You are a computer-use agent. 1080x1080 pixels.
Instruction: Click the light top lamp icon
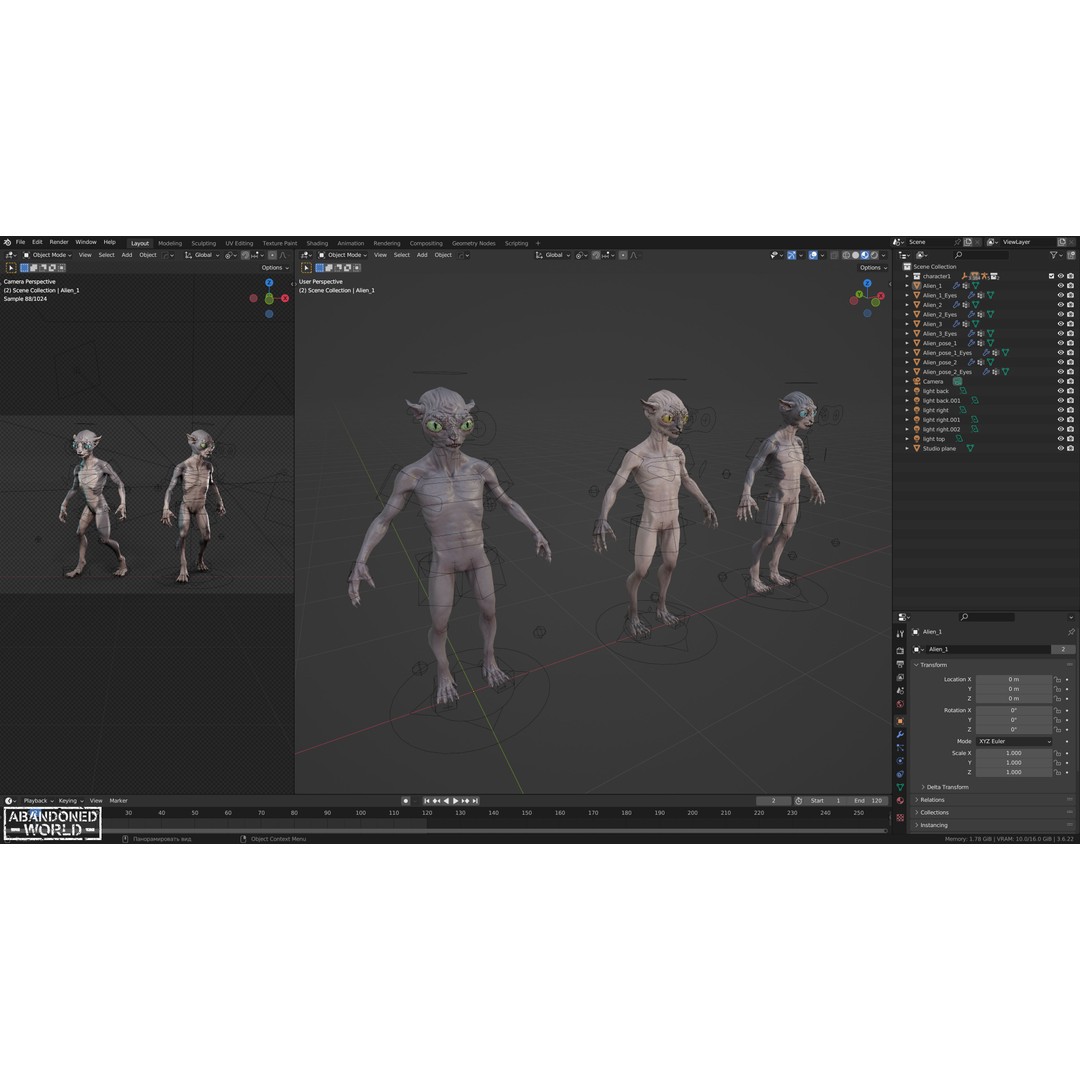tap(917, 439)
